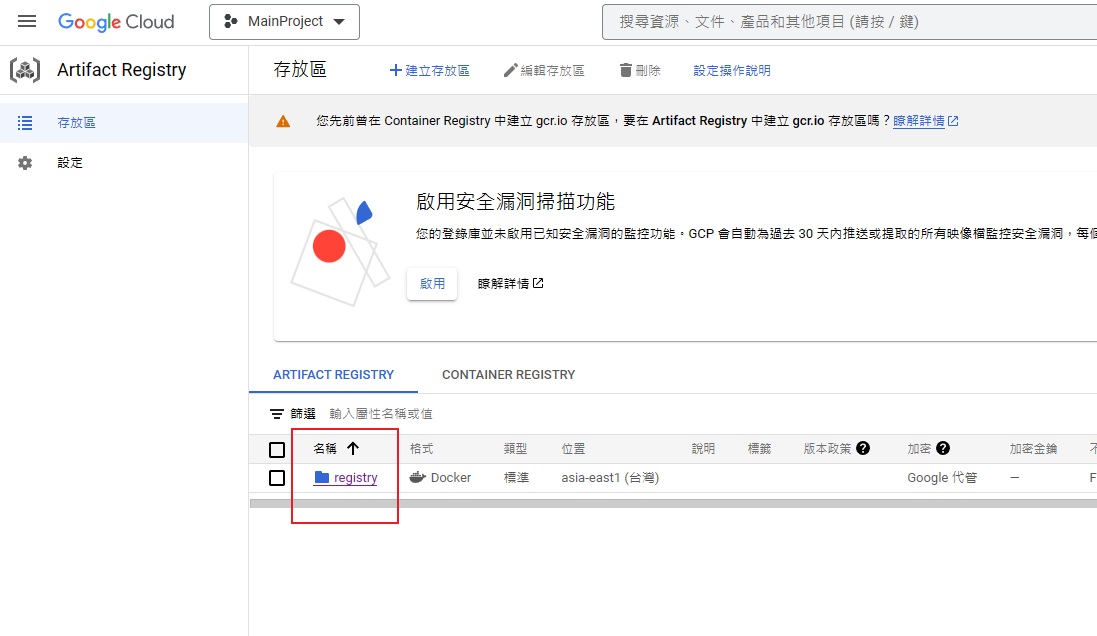Click the 標準 type cell

coord(516,478)
